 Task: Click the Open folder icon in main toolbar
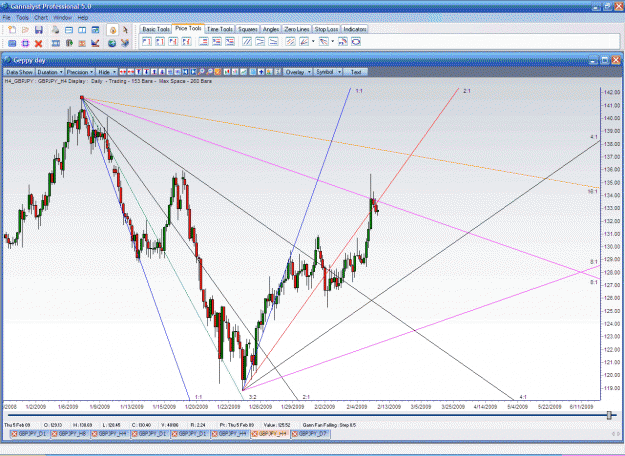point(26,30)
